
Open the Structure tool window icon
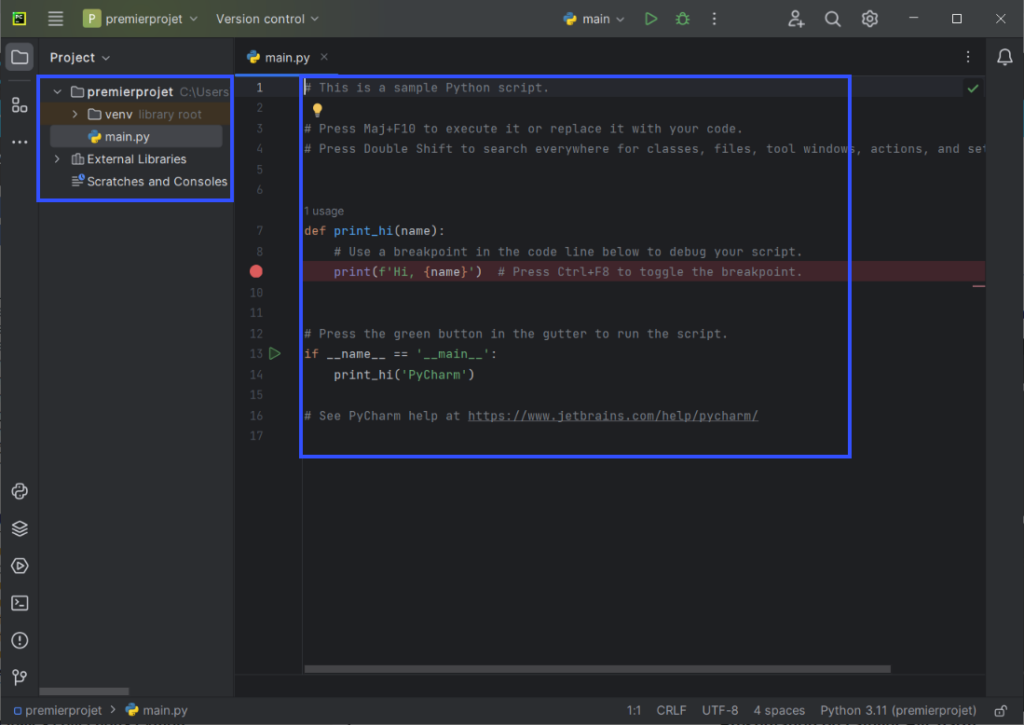click(x=19, y=105)
